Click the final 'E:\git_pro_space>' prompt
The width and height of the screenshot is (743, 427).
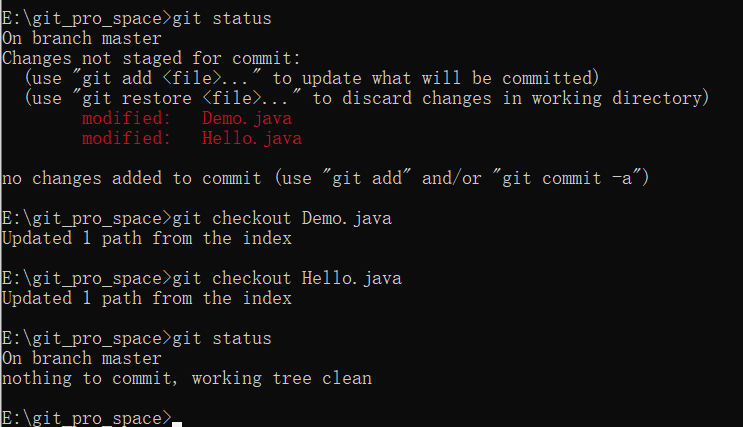pyautogui.click(x=87, y=418)
